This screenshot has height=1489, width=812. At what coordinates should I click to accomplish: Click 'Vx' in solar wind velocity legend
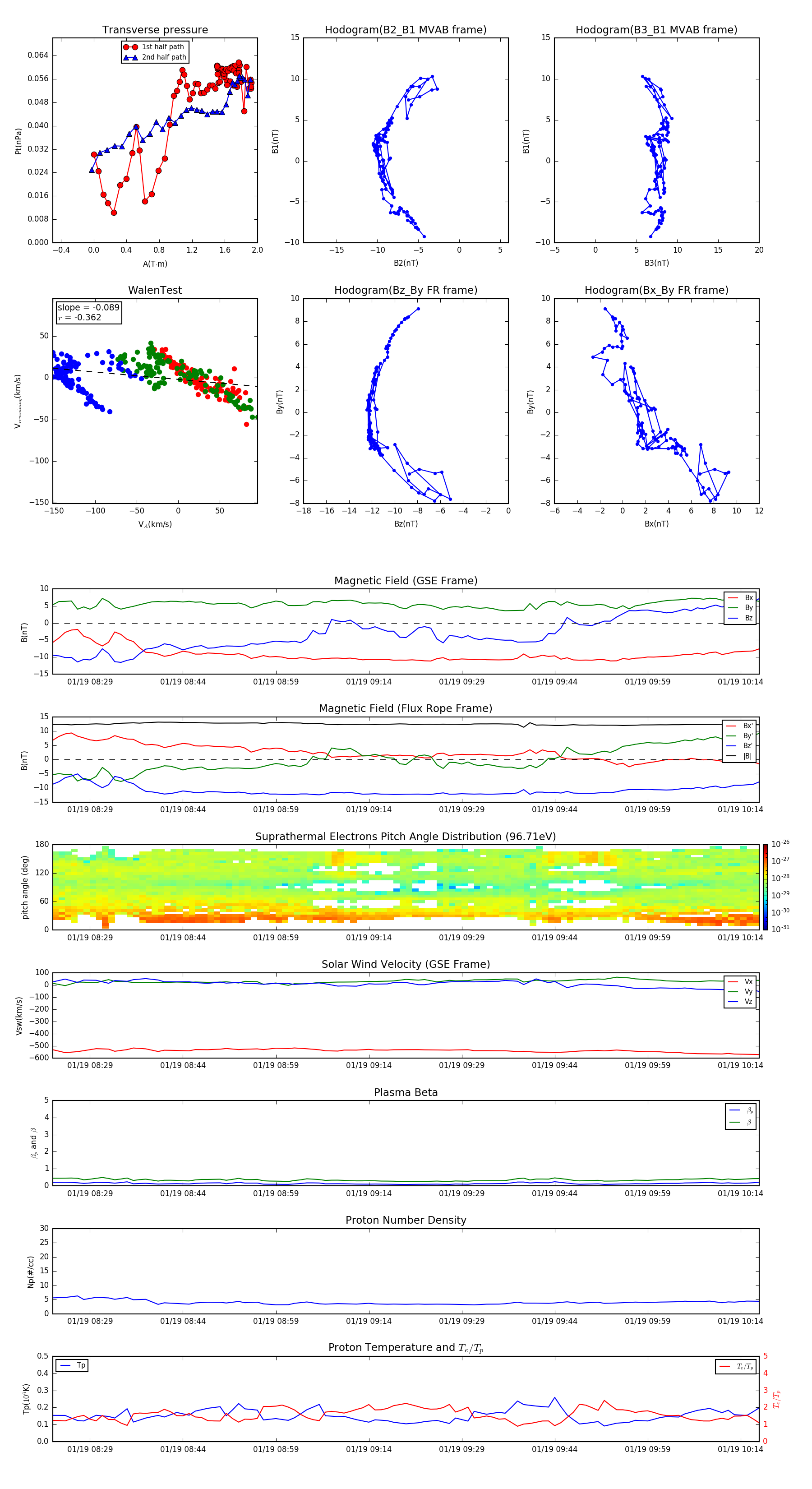pos(741,981)
